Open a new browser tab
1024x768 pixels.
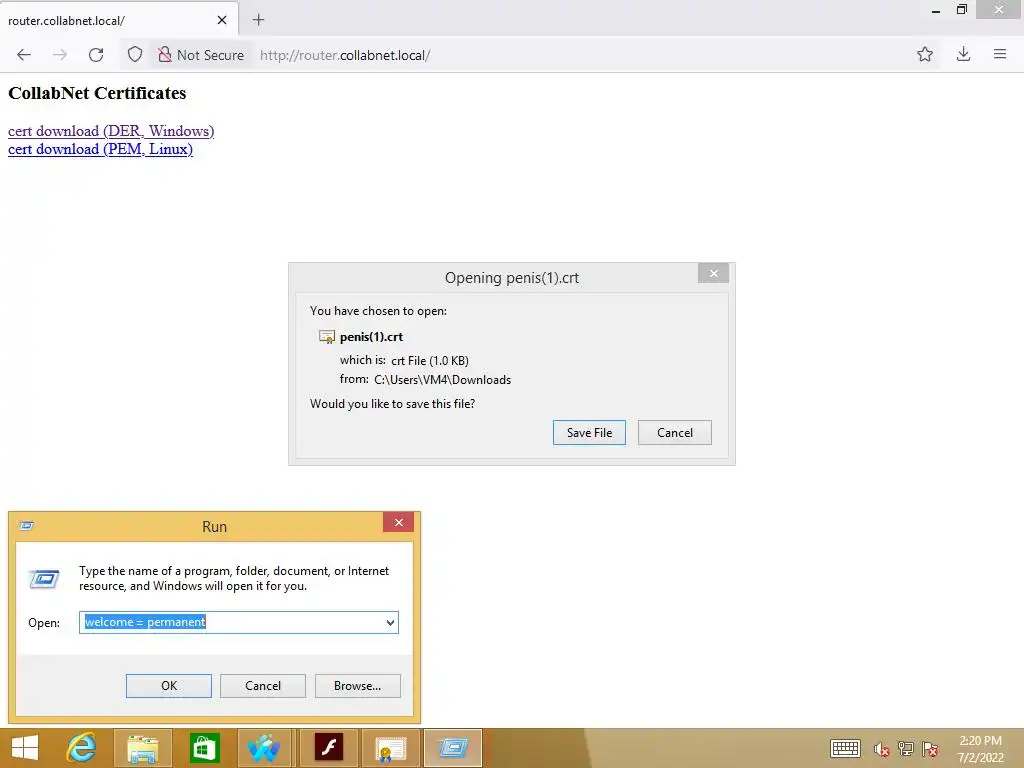(259, 20)
